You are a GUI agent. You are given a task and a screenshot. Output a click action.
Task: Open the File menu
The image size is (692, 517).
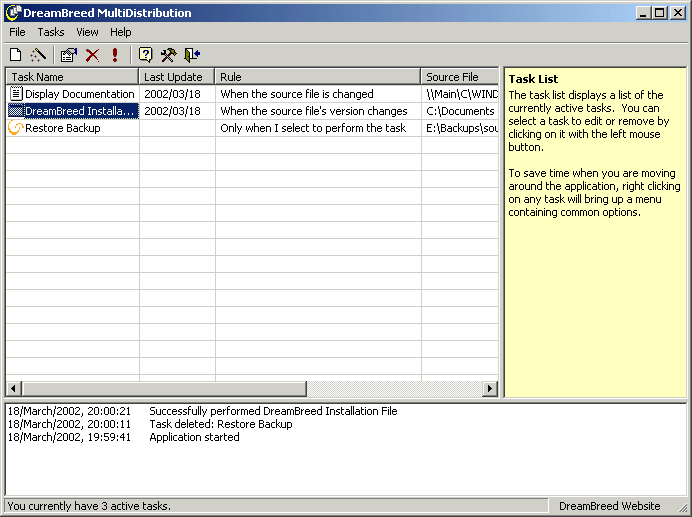click(17, 32)
